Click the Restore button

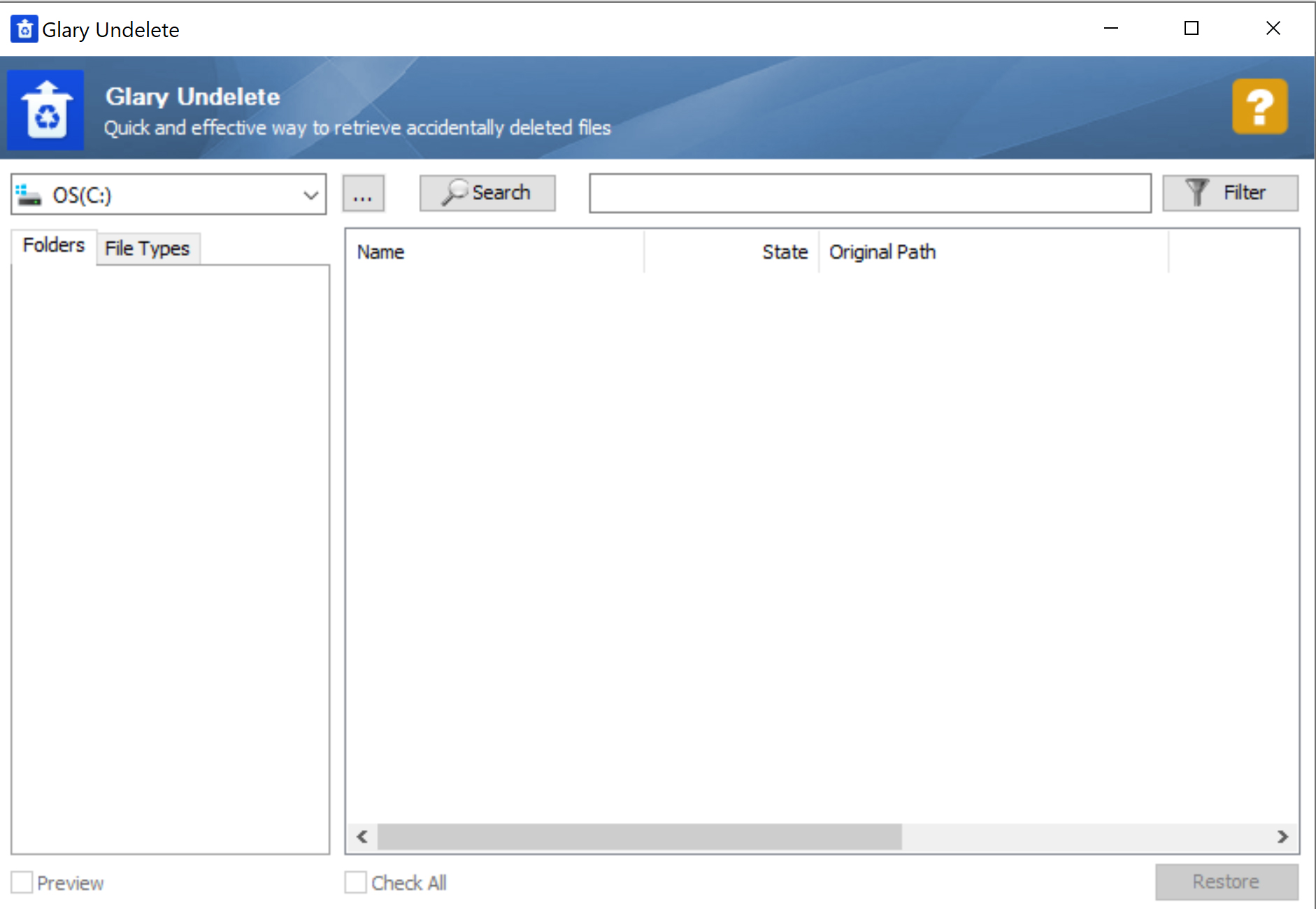point(1226,882)
